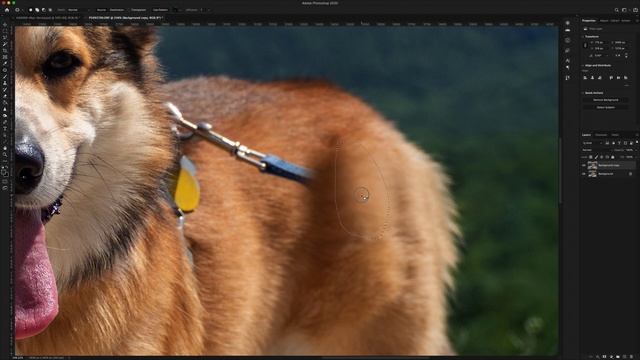Image resolution: width=640 pixels, height=360 pixels.
Task: Open the Patch mode Normal dropdown
Action: pyautogui.click(x=78, y=10)
